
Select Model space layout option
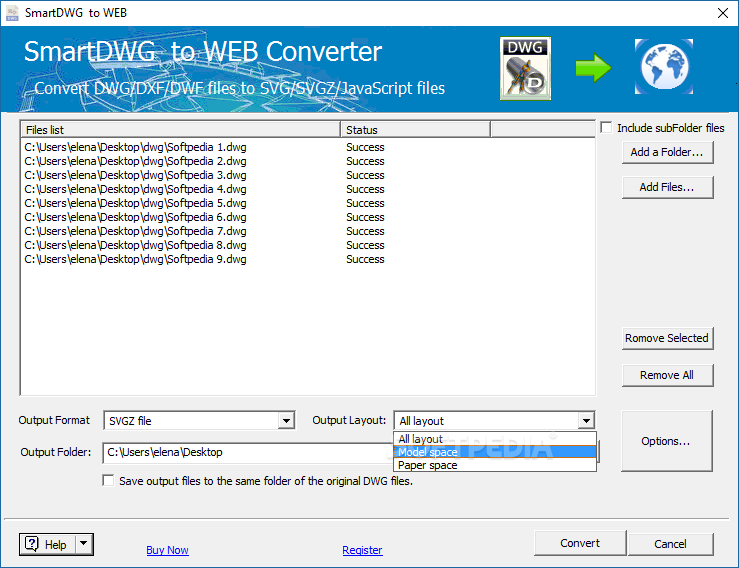tap(495, 452)
